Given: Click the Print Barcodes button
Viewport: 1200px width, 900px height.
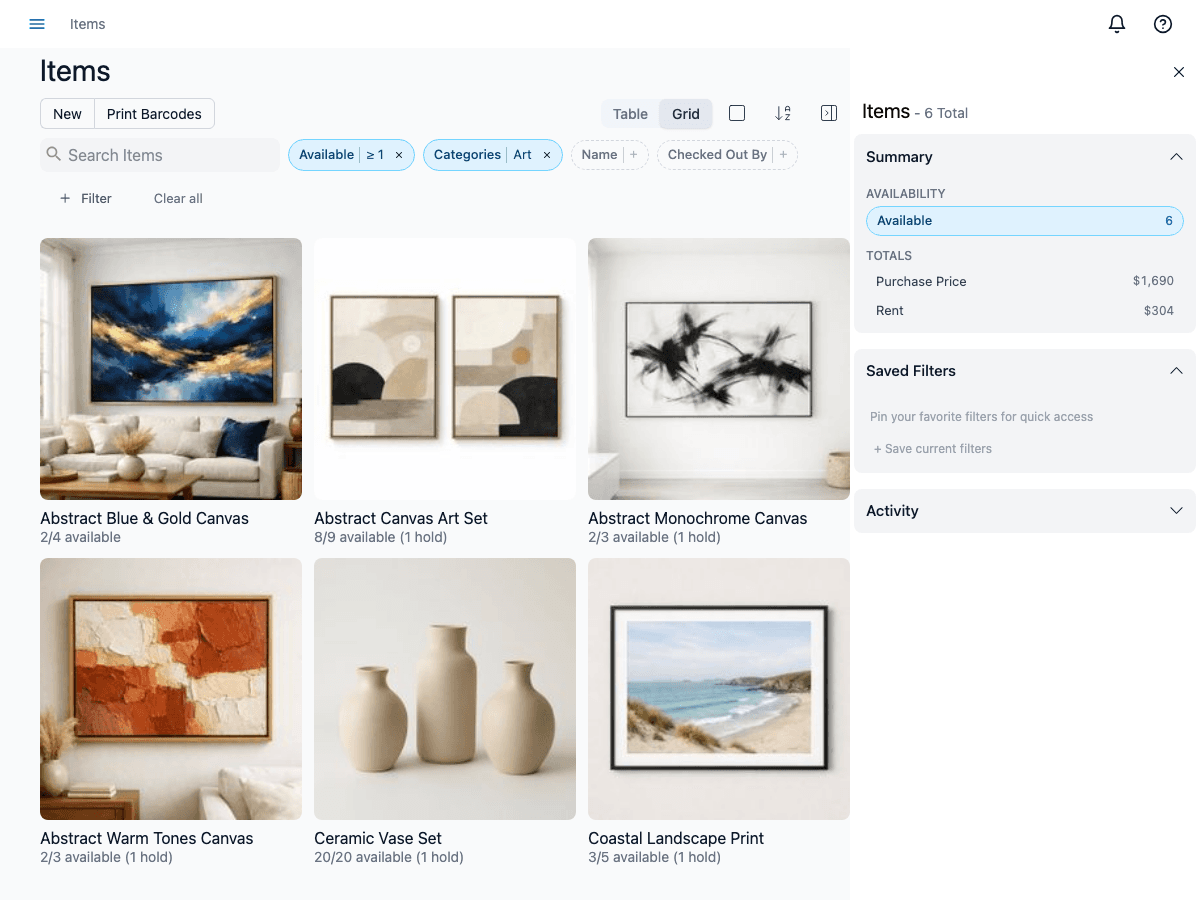Looking at the screenshot, I should [x=154, y=114].
